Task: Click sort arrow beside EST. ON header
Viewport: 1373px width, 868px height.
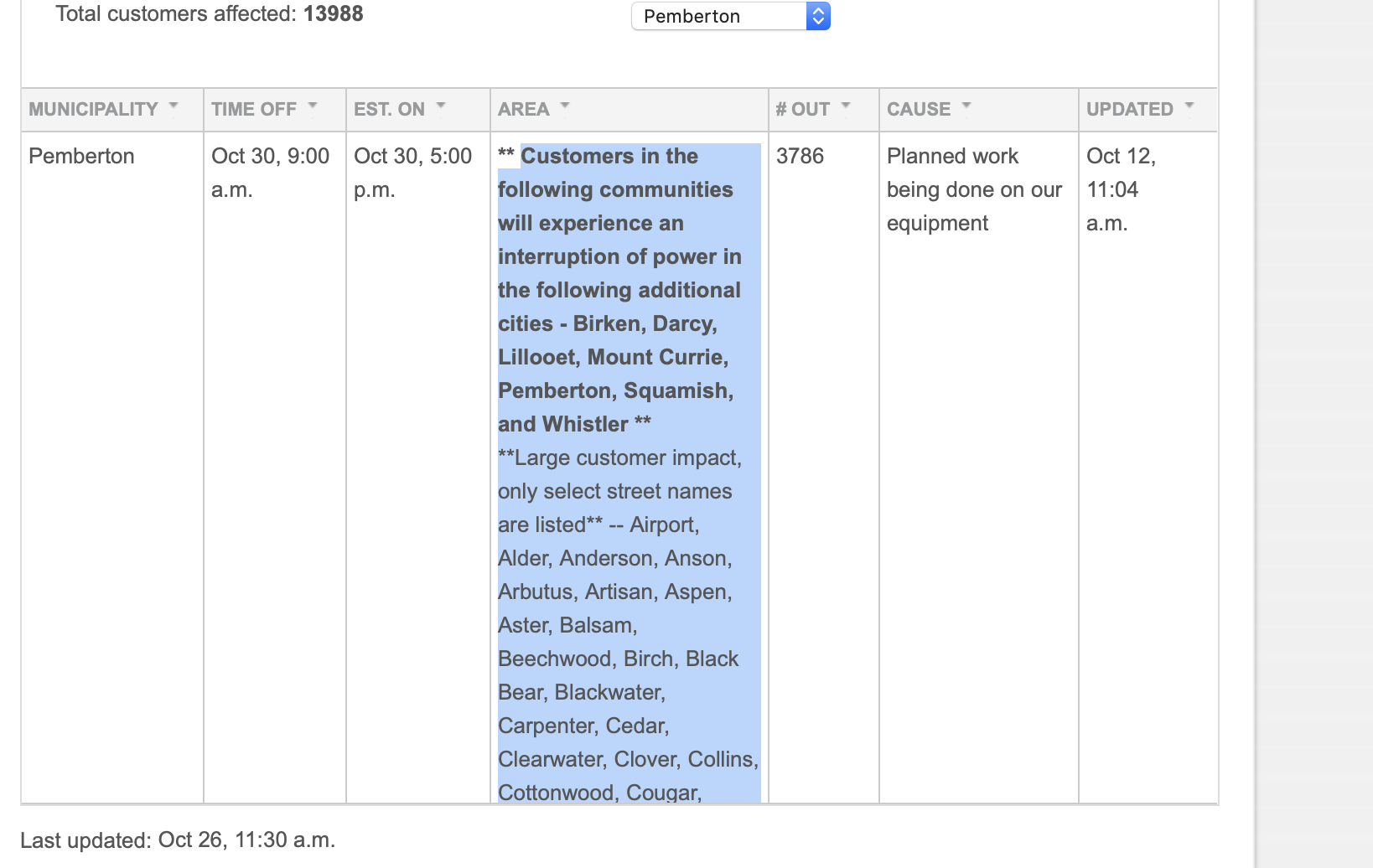Action: coord(441,106)
